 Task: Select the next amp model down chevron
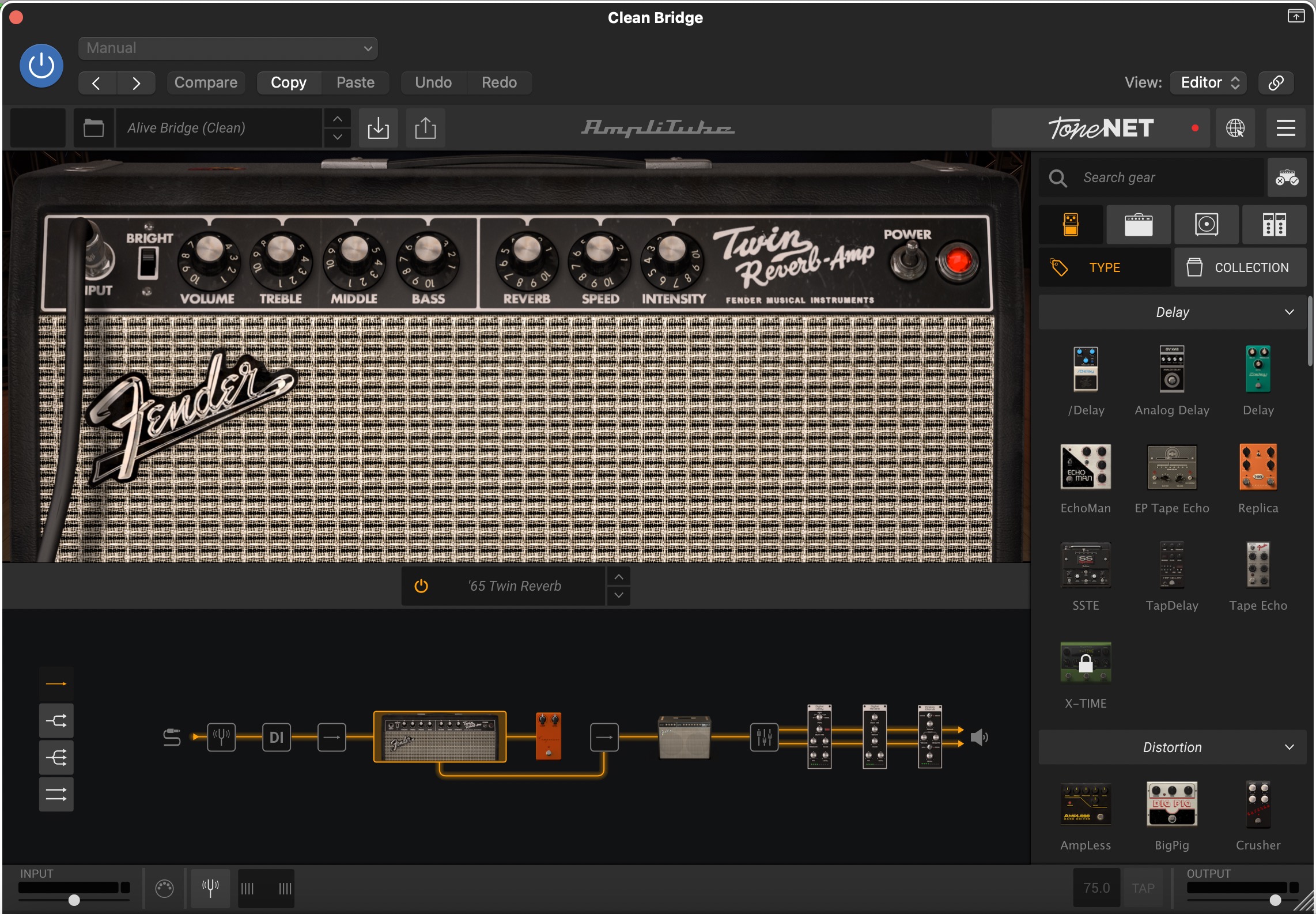(x=618, y=595)
